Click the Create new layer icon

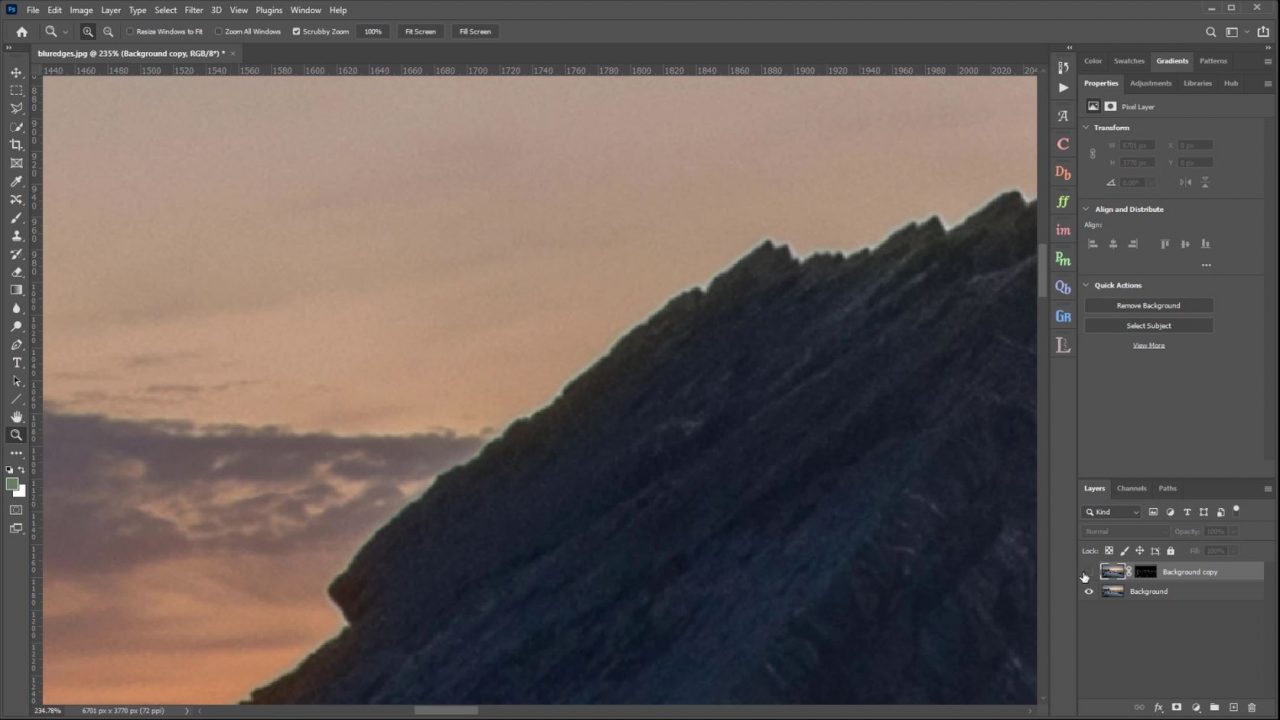click(1233, 707)
